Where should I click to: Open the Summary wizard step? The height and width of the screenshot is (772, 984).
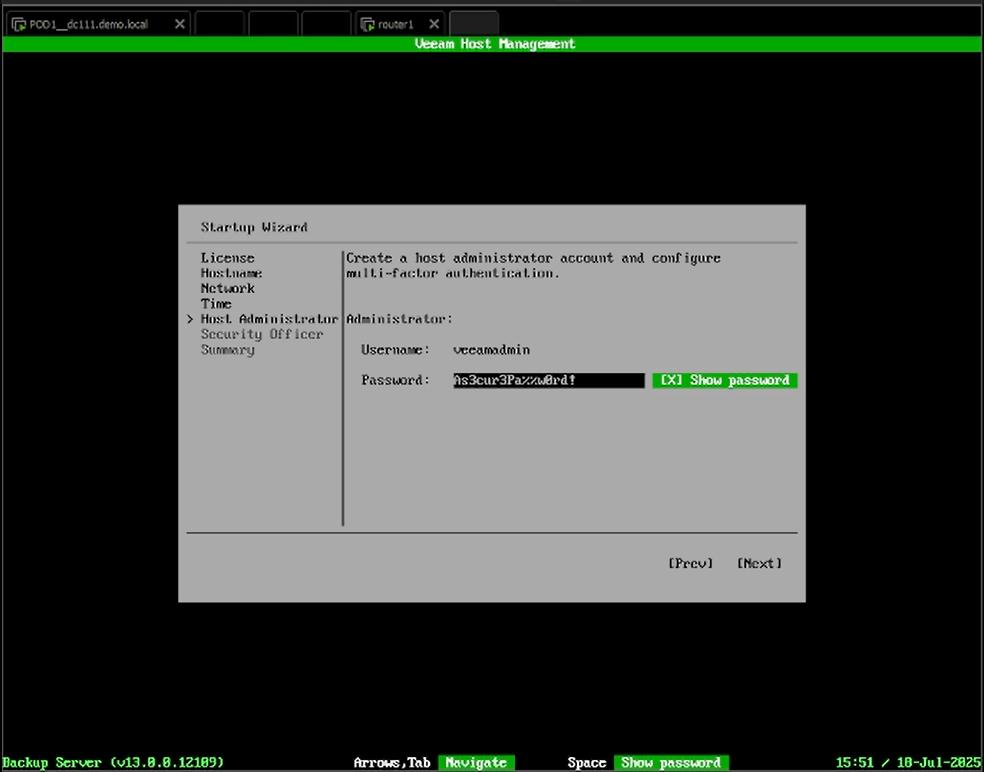coord(227,350)
